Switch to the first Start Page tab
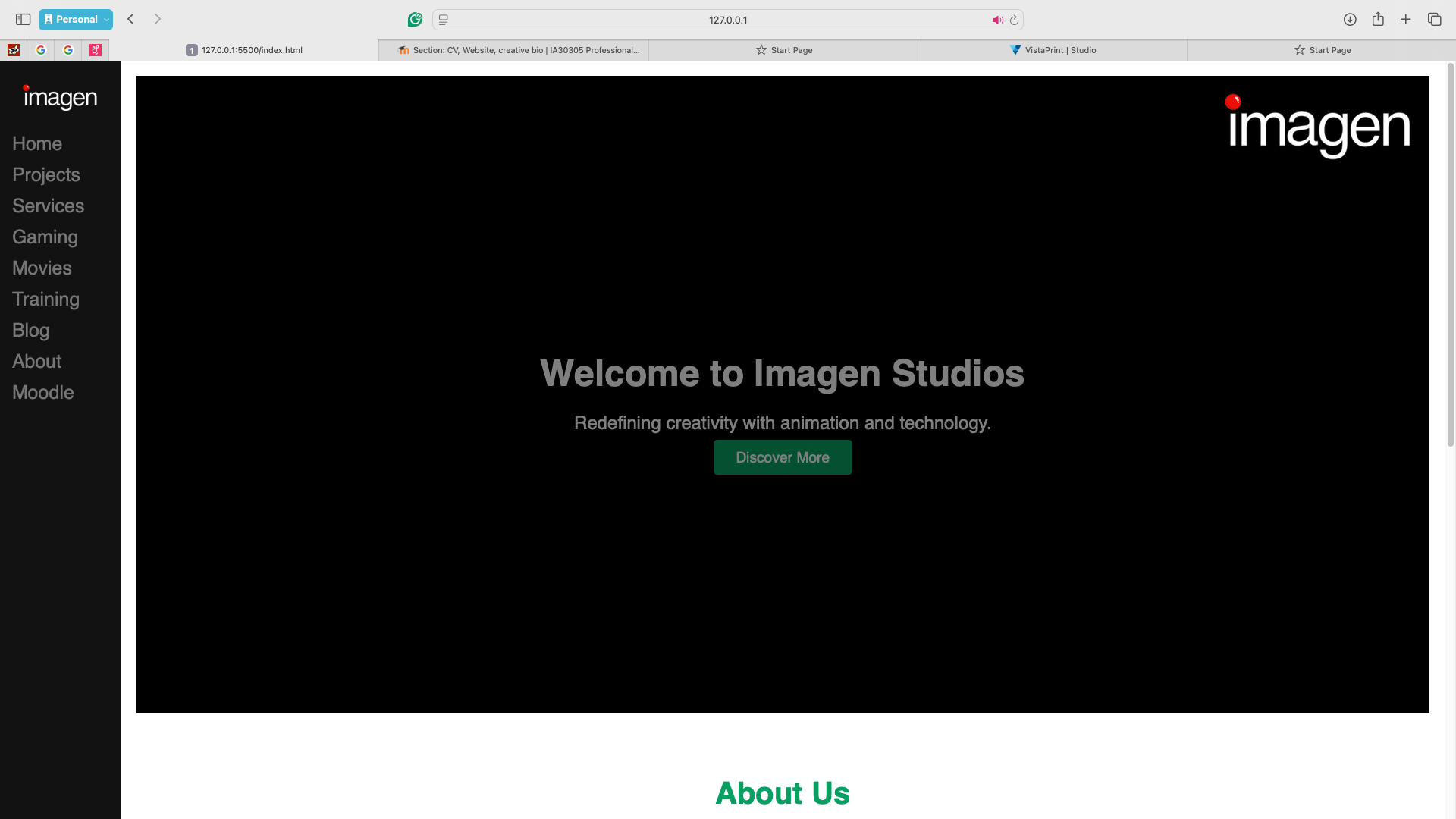1456x819 pixels. 783,50
